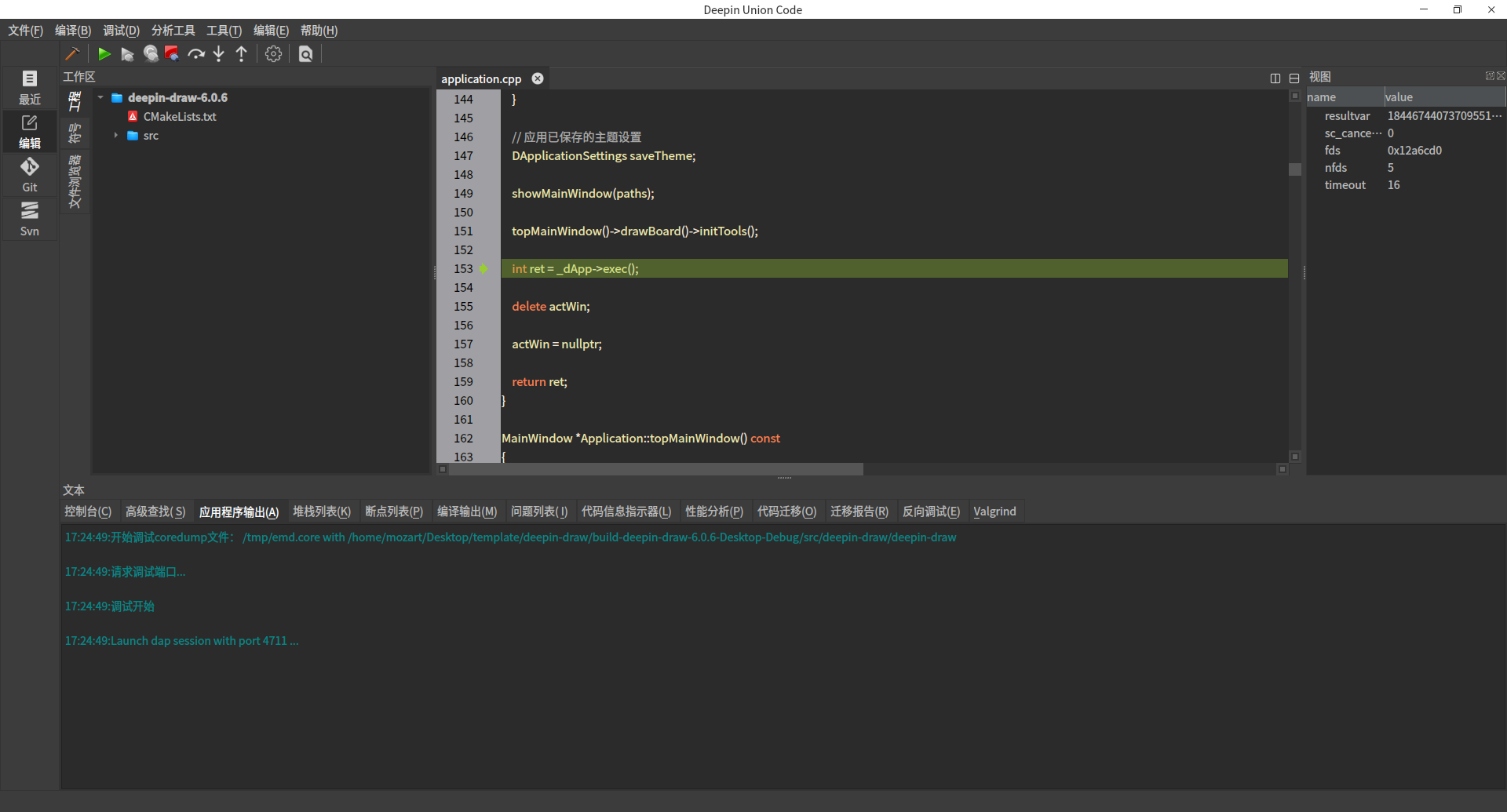Switch to 代码信息指示器(L) tab
The image size is (1507, 812).
click(x=626, y=512)
